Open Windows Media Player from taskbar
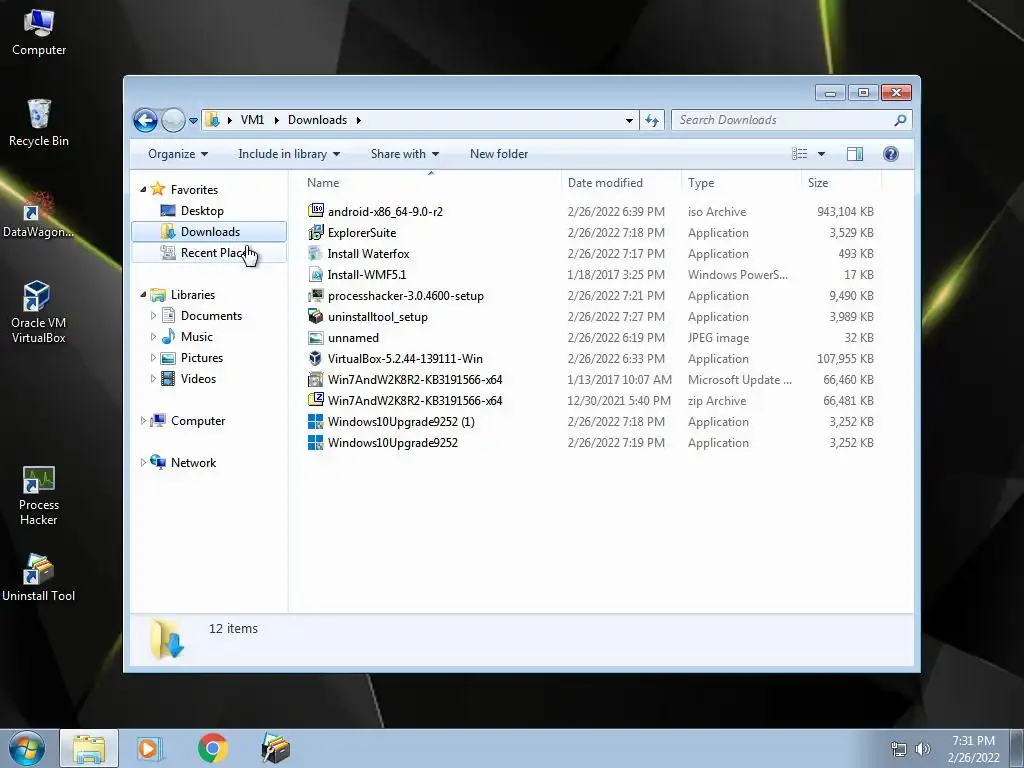 click(x=150, y=748)
